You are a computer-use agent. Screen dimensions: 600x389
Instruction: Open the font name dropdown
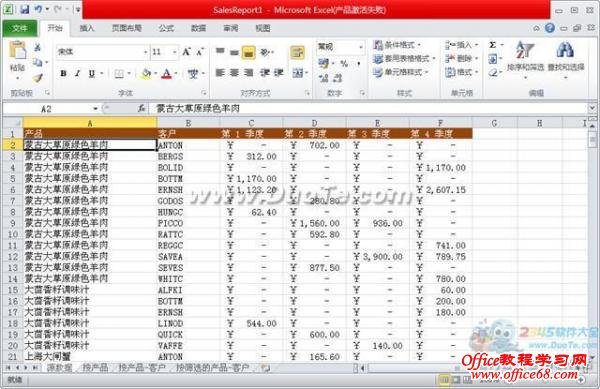[145, 52]
